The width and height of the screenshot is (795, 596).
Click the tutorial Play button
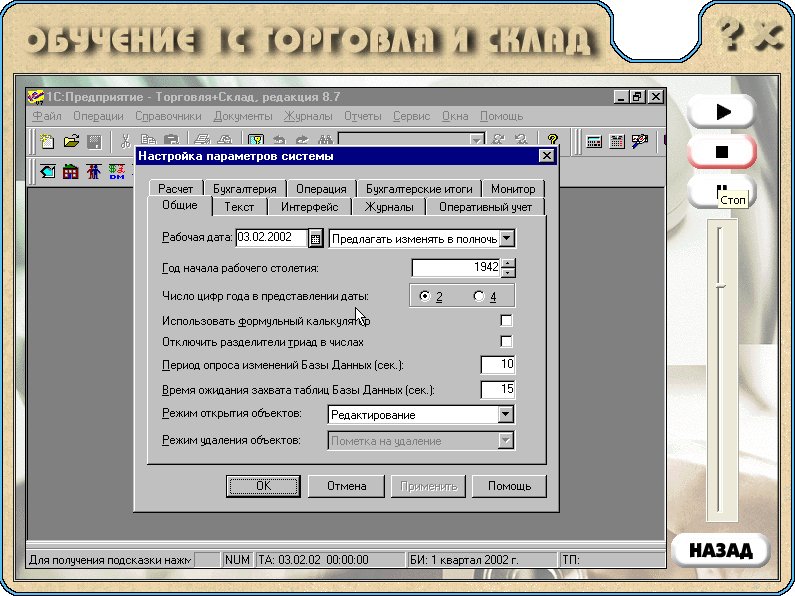(722, 111)
